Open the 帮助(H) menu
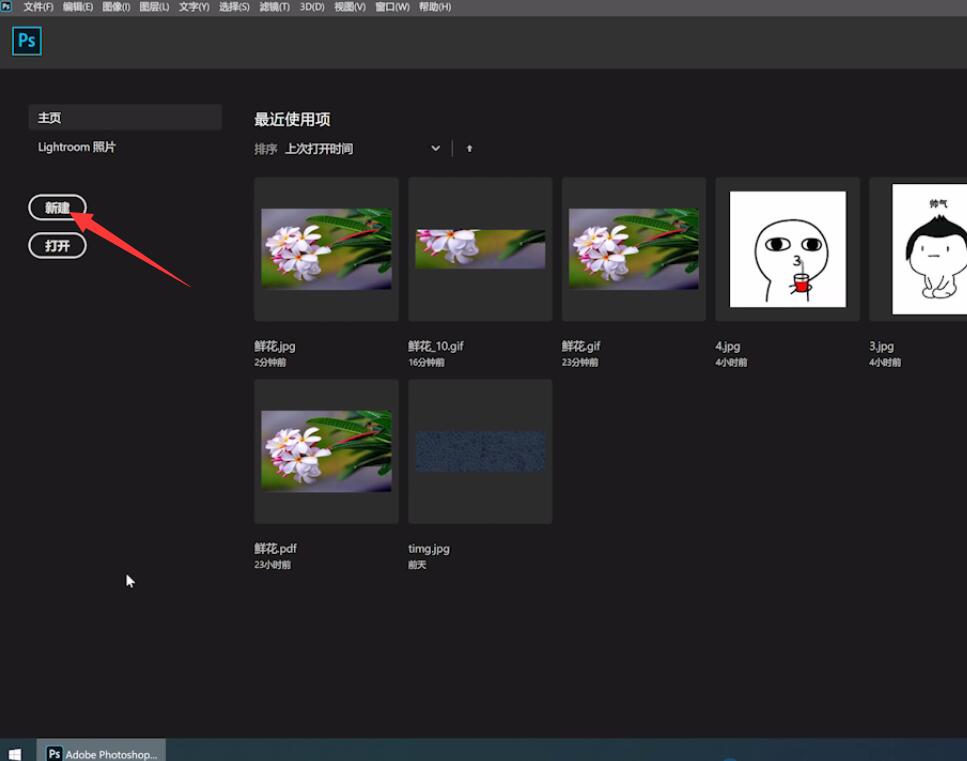967x761 pixels. pyautogui.click(x=435, y=7)
